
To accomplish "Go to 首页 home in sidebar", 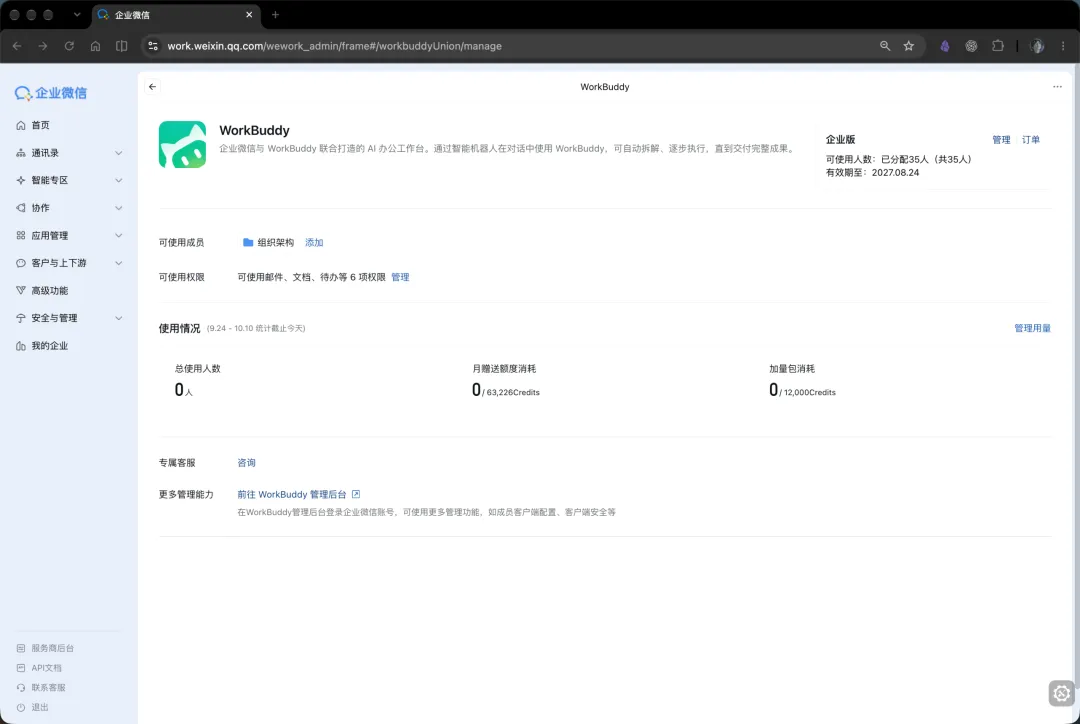I will pos(41,125).
